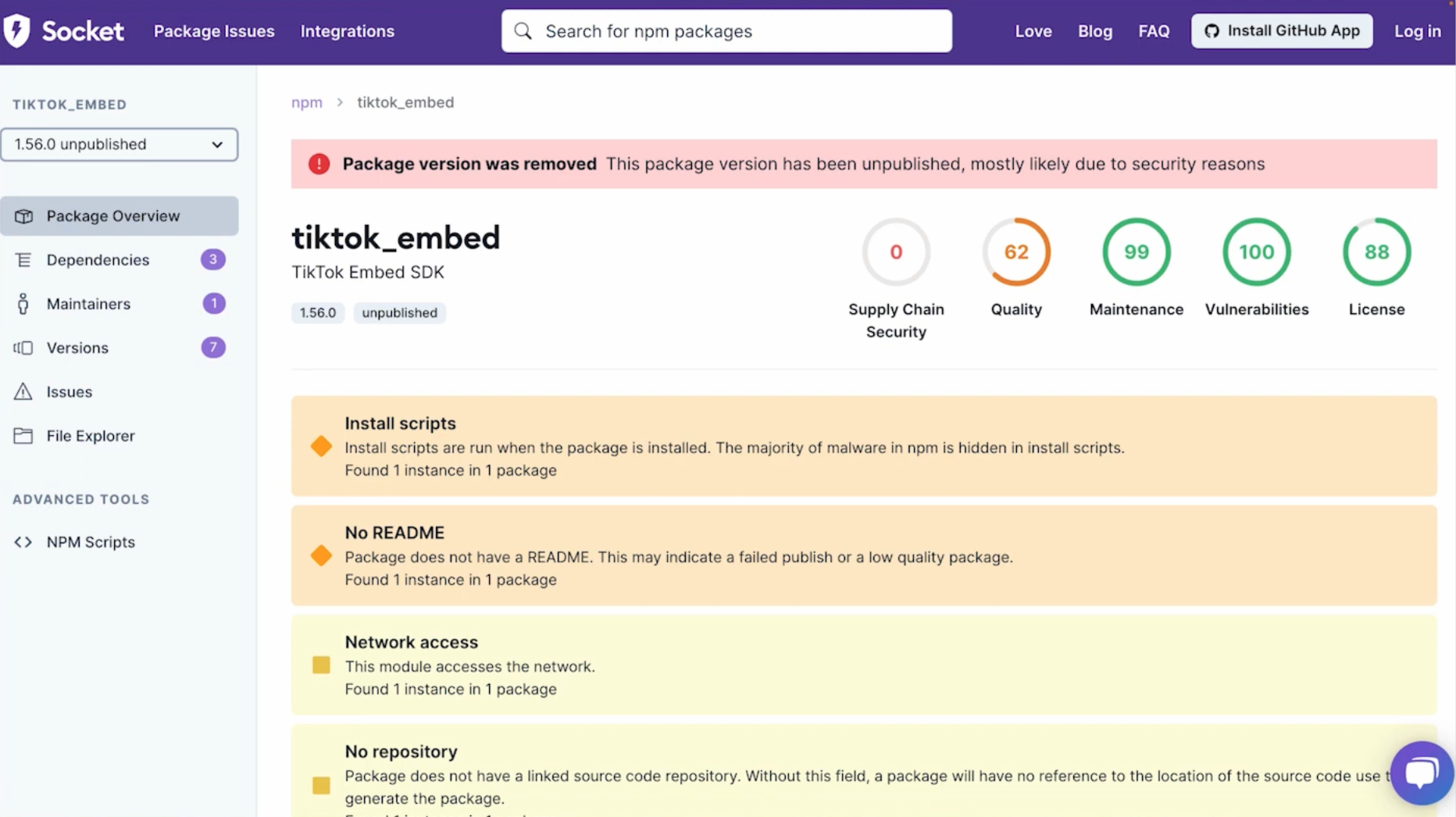Click the TikTok Embed SDK subtitle
This screenshot has width=1456, height=817.
[x=368, y=273]
